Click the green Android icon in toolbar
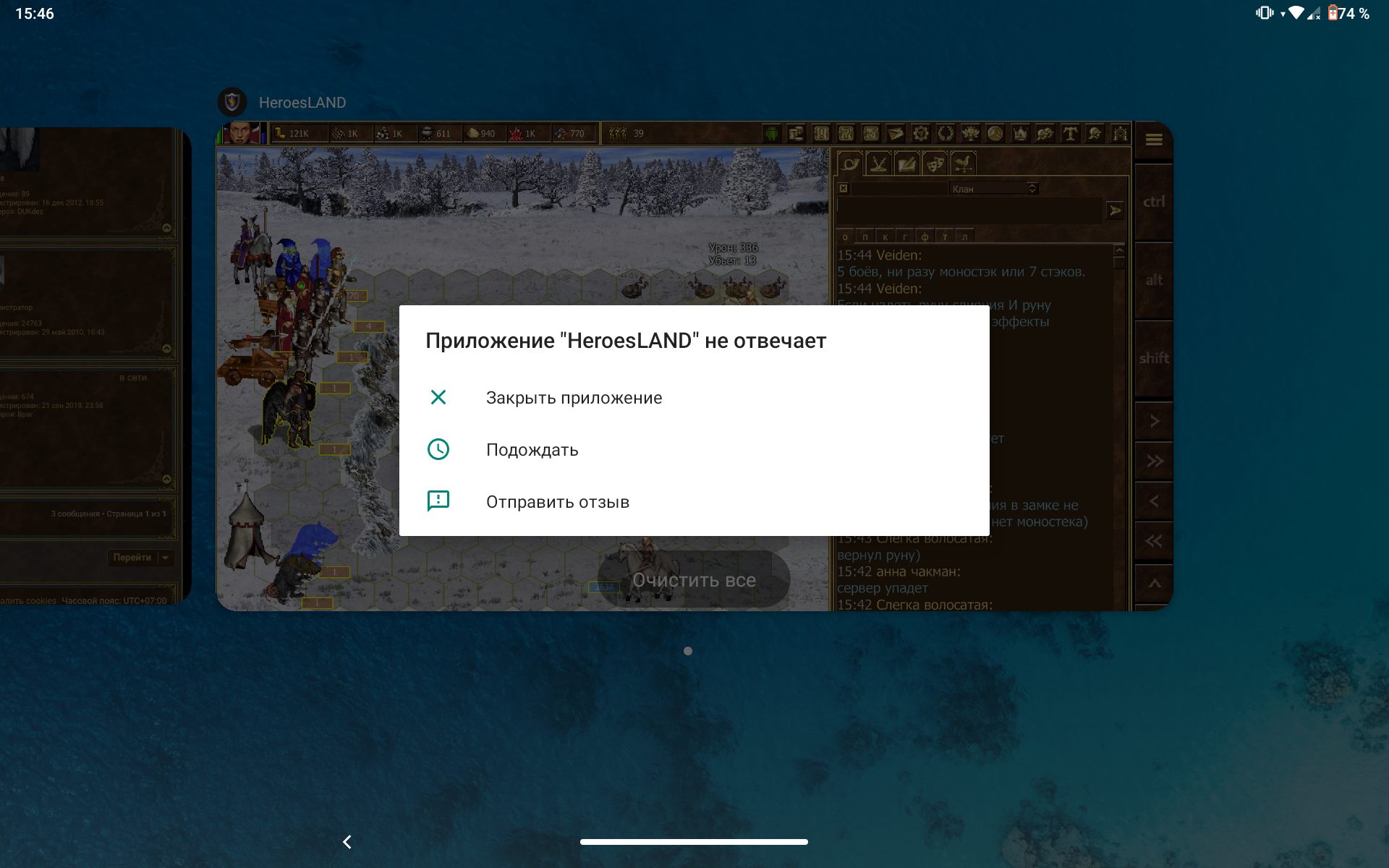This screenshot has width=1389, height=868. coord(771,134)
